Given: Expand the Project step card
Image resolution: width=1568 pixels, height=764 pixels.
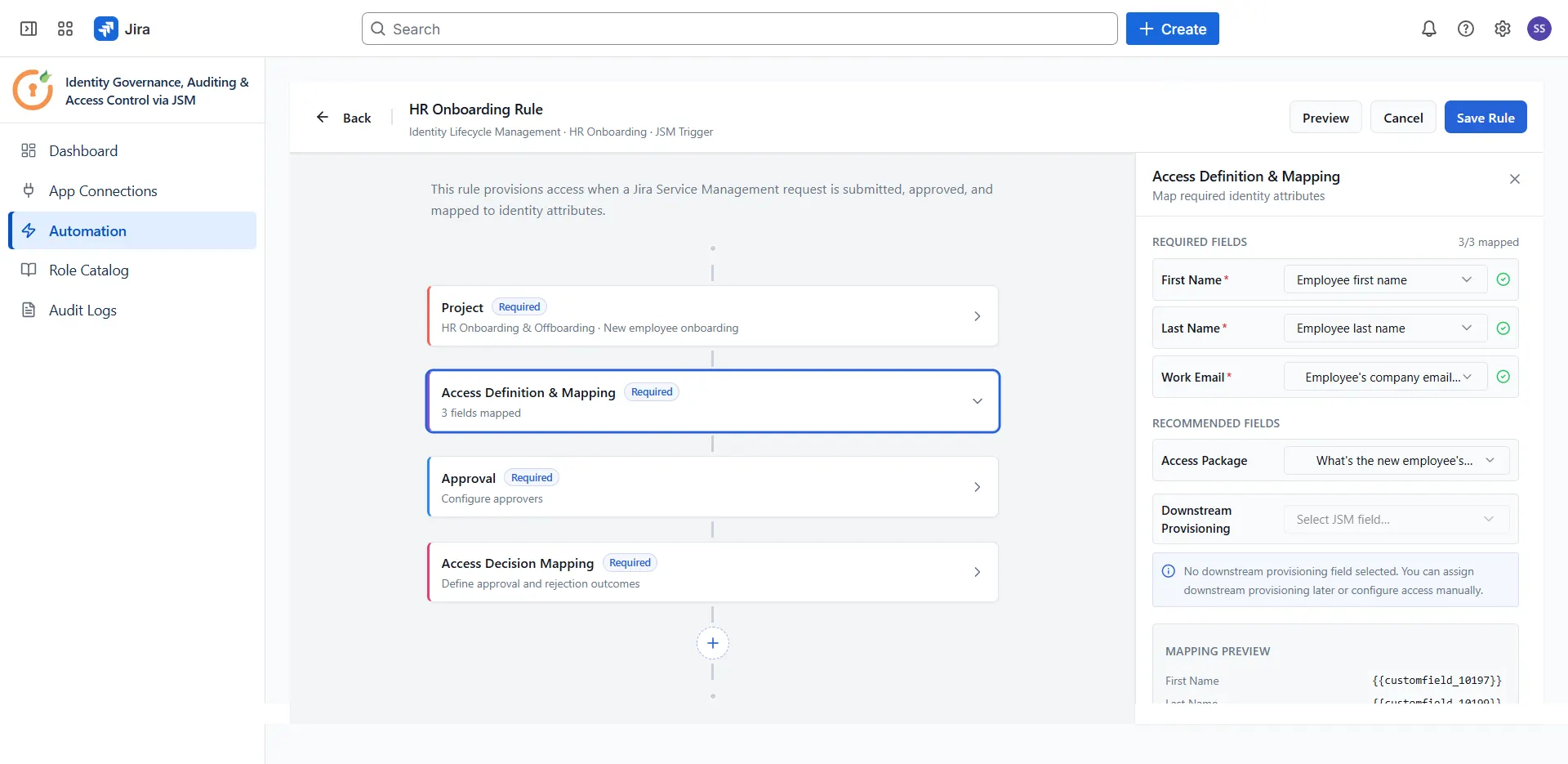Looking at the screenshot, I should coord(713,316).
